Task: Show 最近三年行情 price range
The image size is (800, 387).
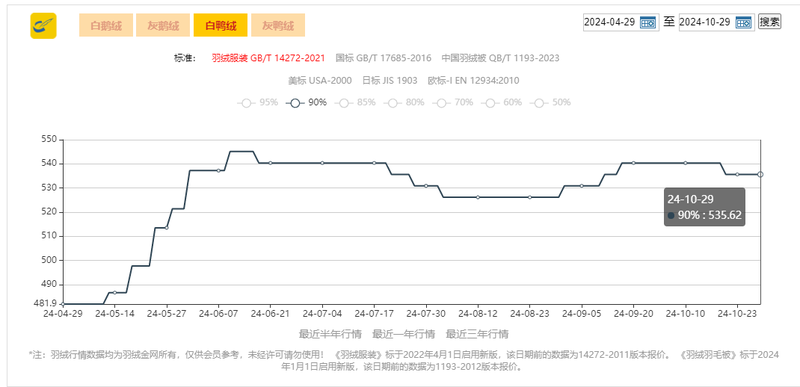Action: click(477, 334)
